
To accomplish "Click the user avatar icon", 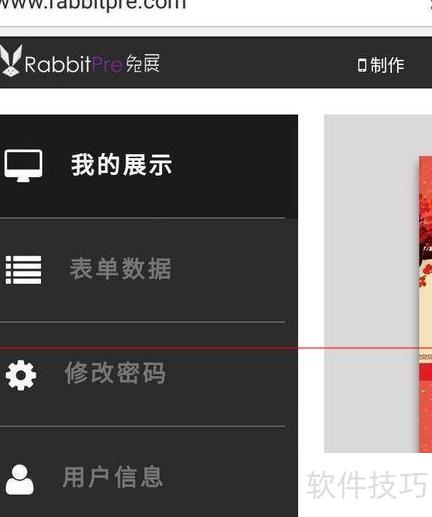I will (20, 479).
